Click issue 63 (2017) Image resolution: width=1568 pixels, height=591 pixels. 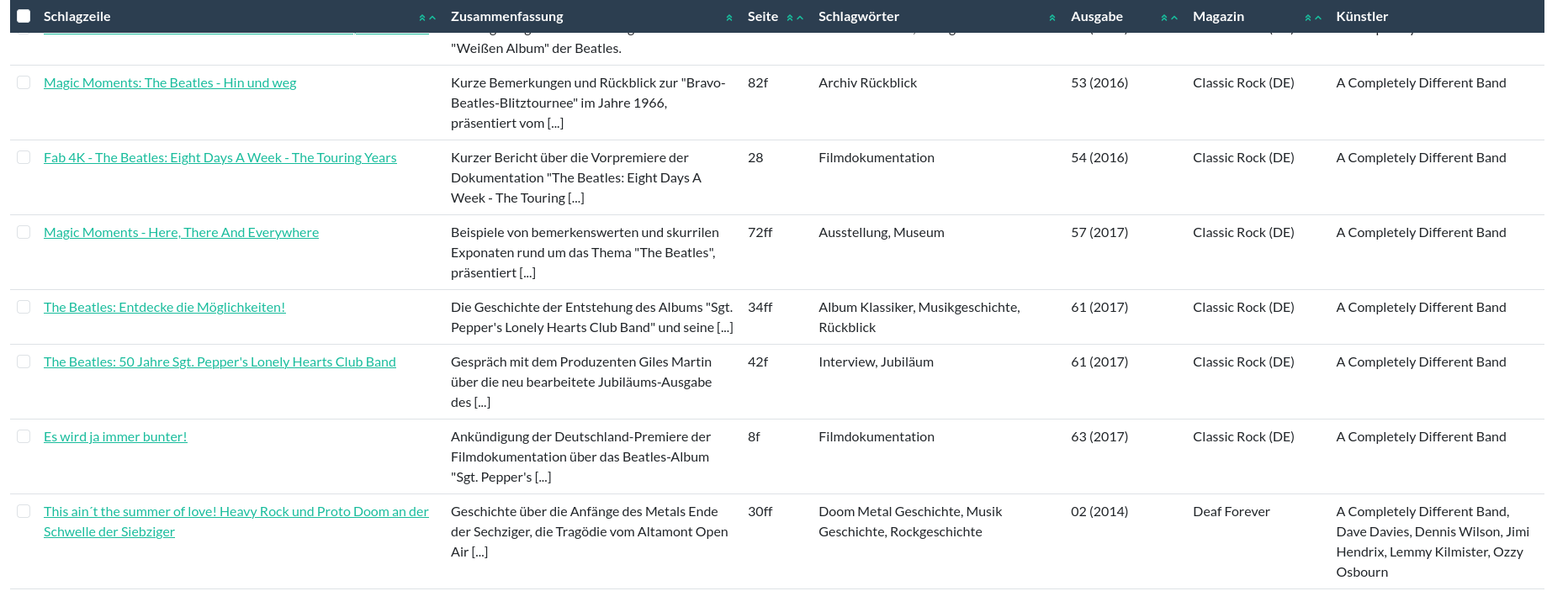click(1099, 436)
